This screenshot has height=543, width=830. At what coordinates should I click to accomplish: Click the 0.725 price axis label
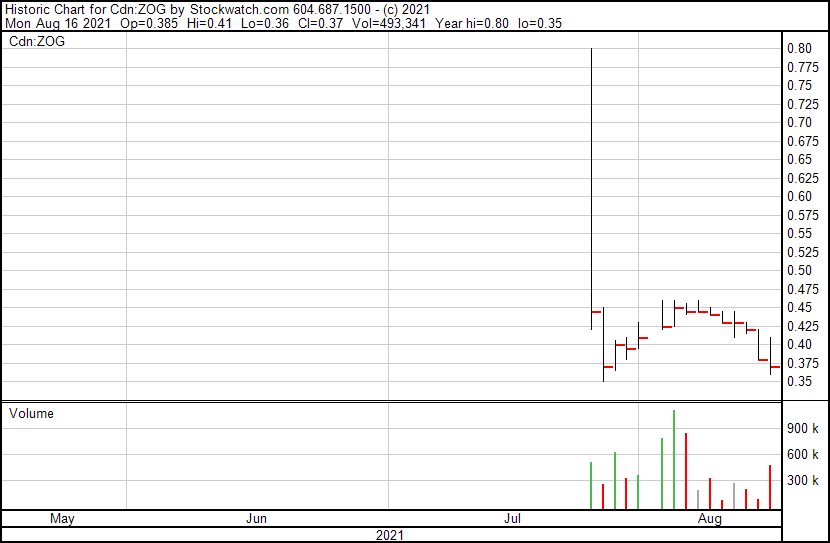click(803, 104)
